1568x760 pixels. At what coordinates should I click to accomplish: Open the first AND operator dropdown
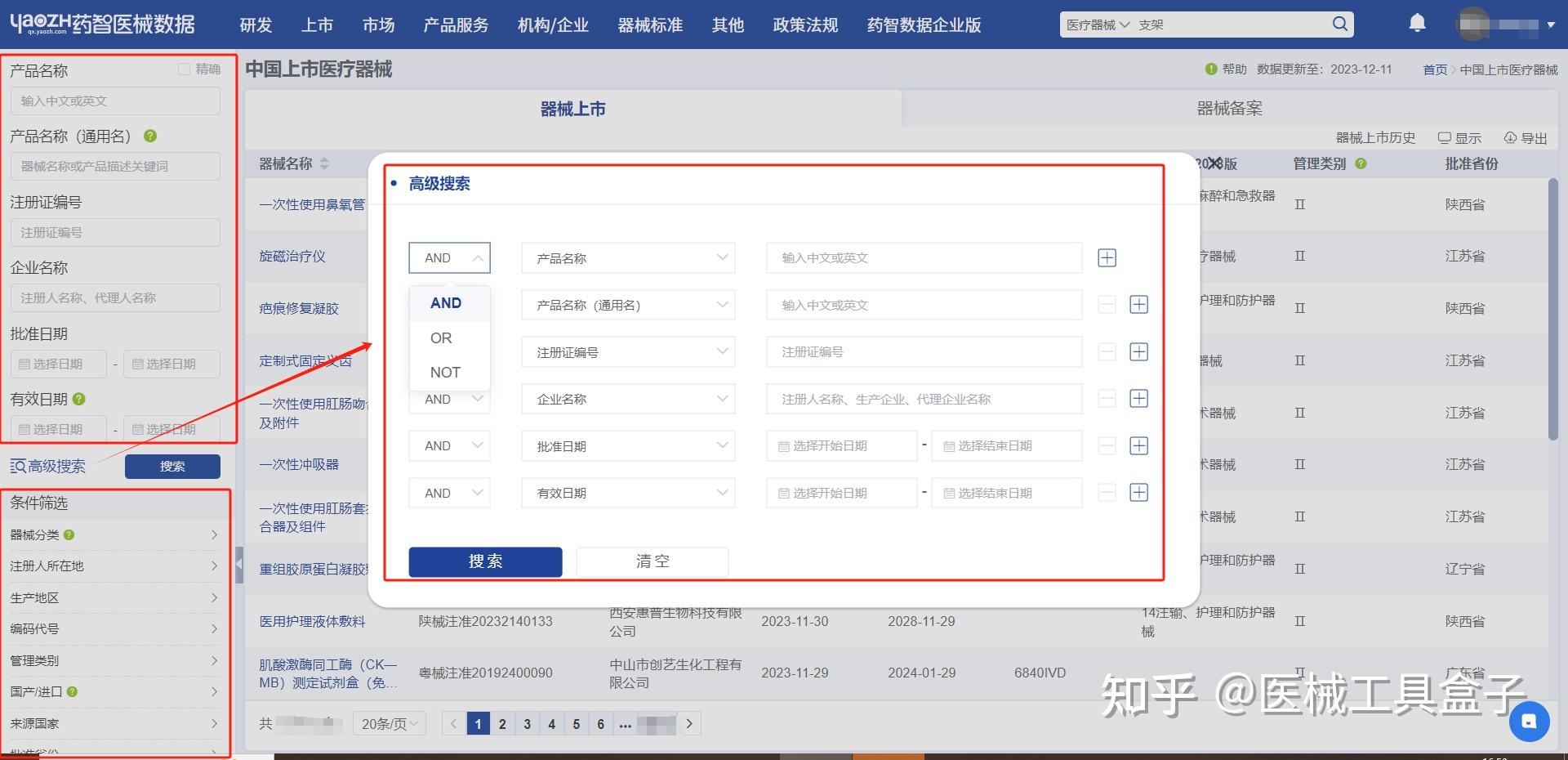[x=449, y=258]
